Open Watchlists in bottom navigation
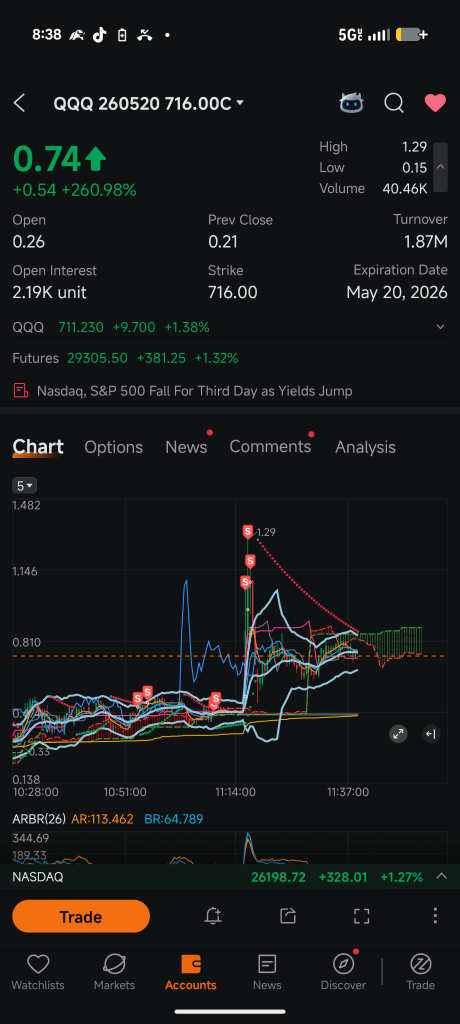 click(x=38, y=972)
